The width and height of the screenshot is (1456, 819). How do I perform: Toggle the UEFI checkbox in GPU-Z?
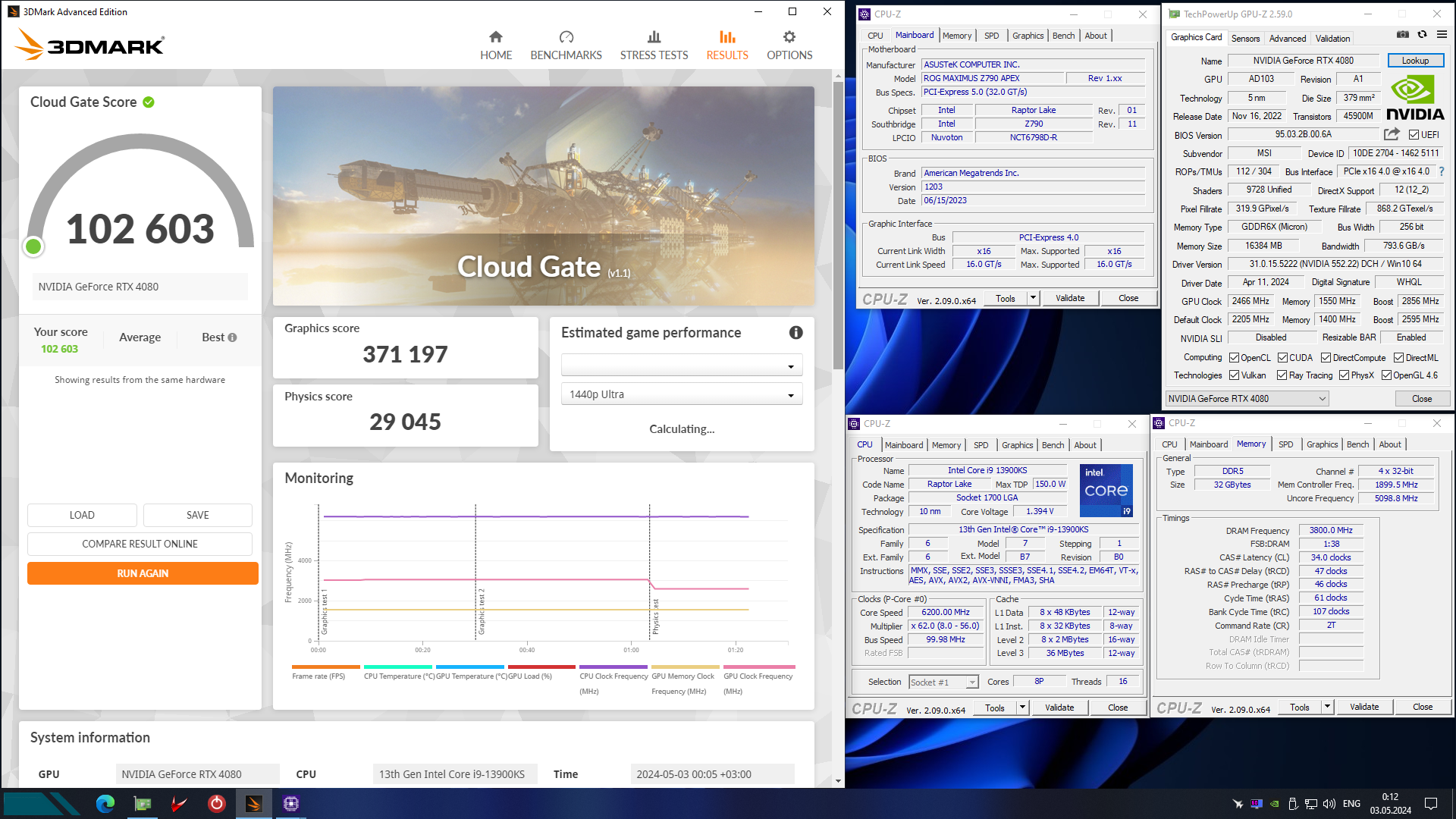click(1414, 135)
